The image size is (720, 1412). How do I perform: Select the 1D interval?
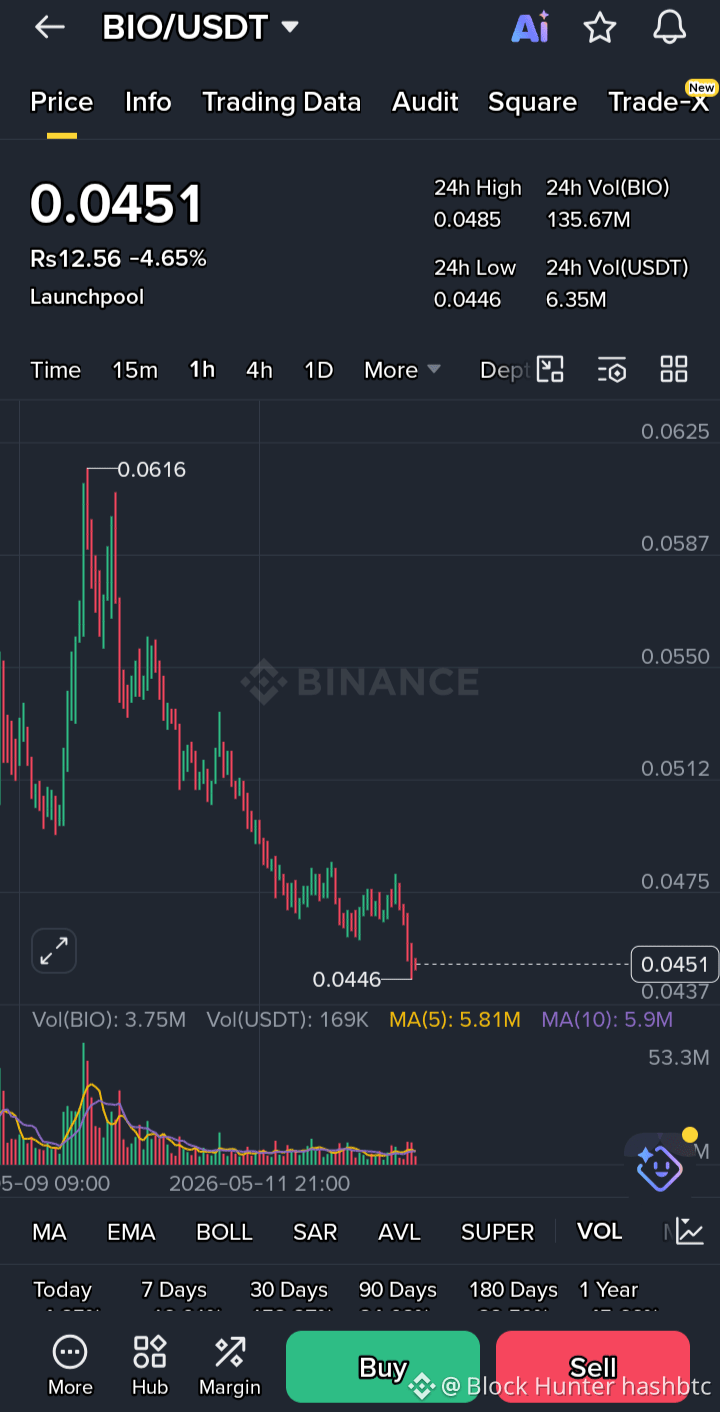(318, 370)
